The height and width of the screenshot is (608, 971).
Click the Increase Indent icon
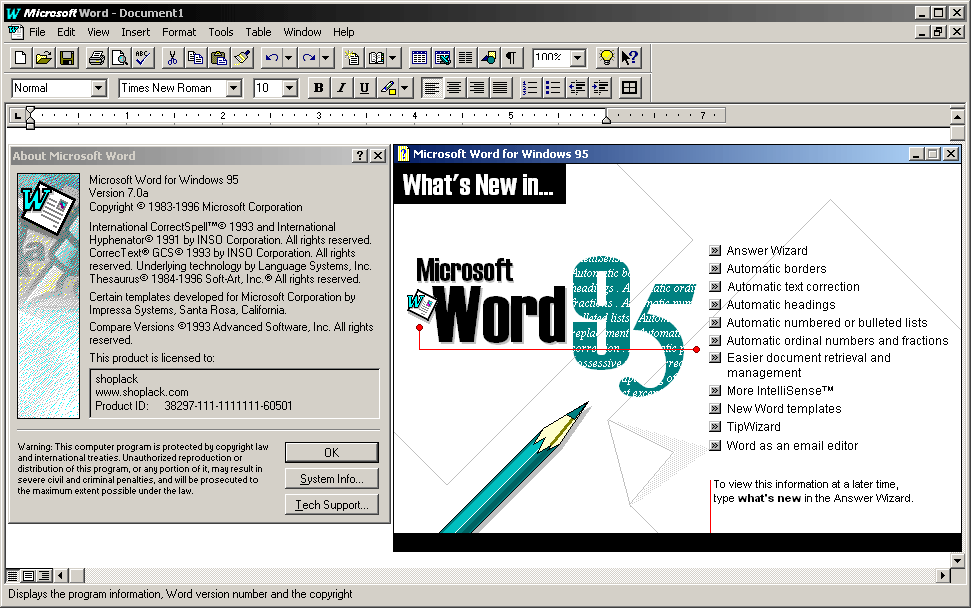(x=599, y=88)
